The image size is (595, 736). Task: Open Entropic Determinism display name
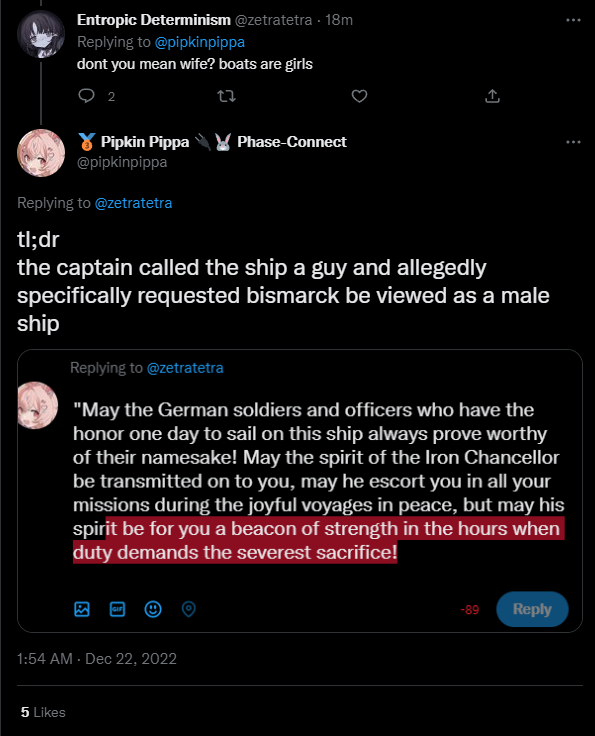tap(154, 20)
